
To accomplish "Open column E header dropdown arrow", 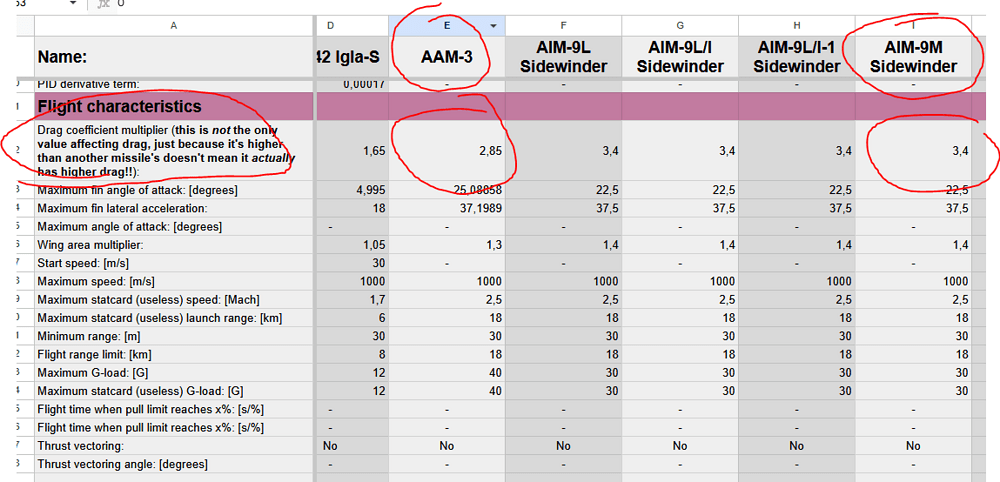I will 493,26.
